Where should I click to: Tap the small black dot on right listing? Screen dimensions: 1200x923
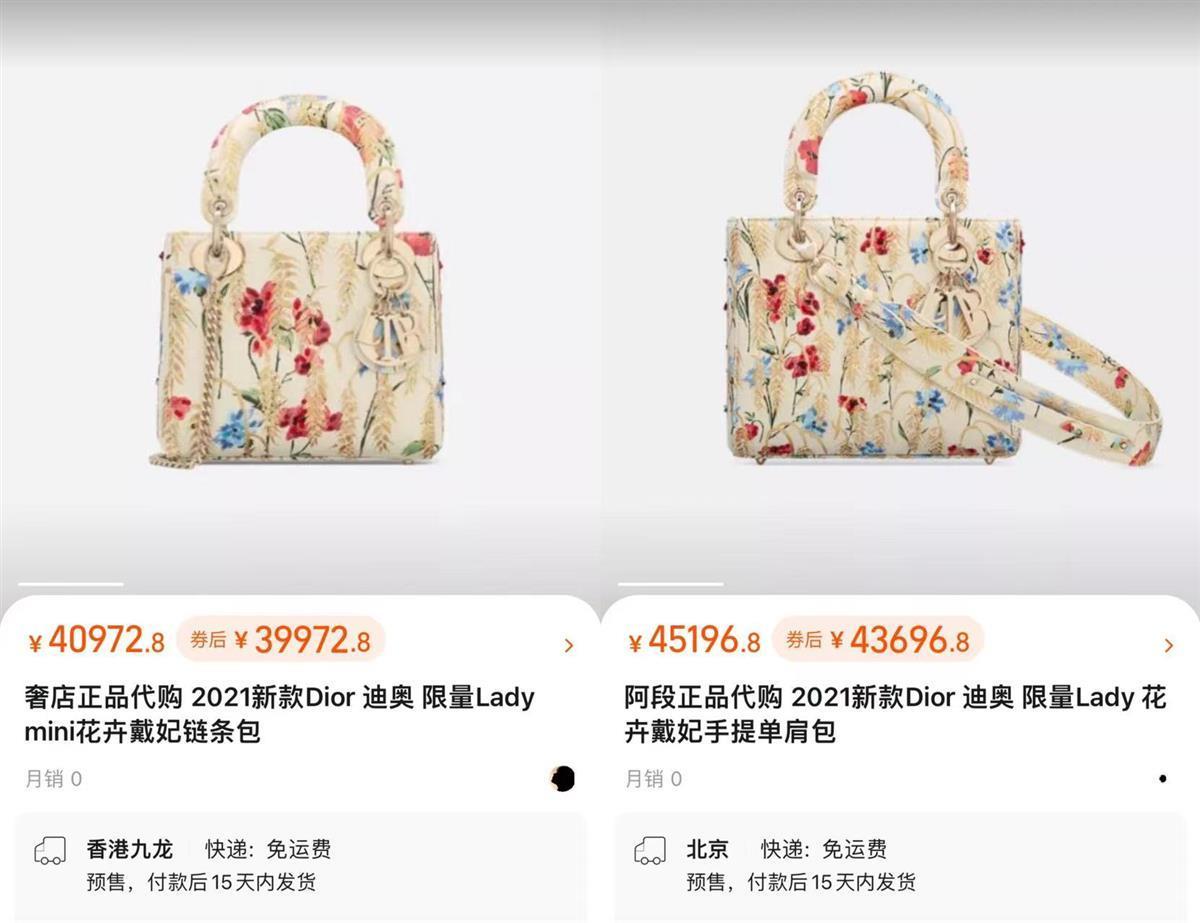[x=1162, y=778]
